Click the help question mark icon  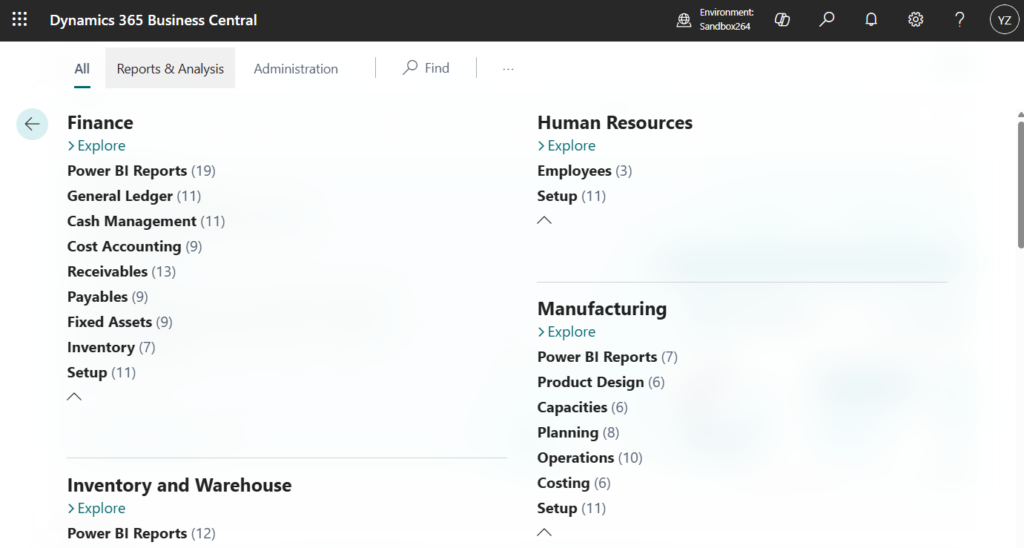pos(959,20)
